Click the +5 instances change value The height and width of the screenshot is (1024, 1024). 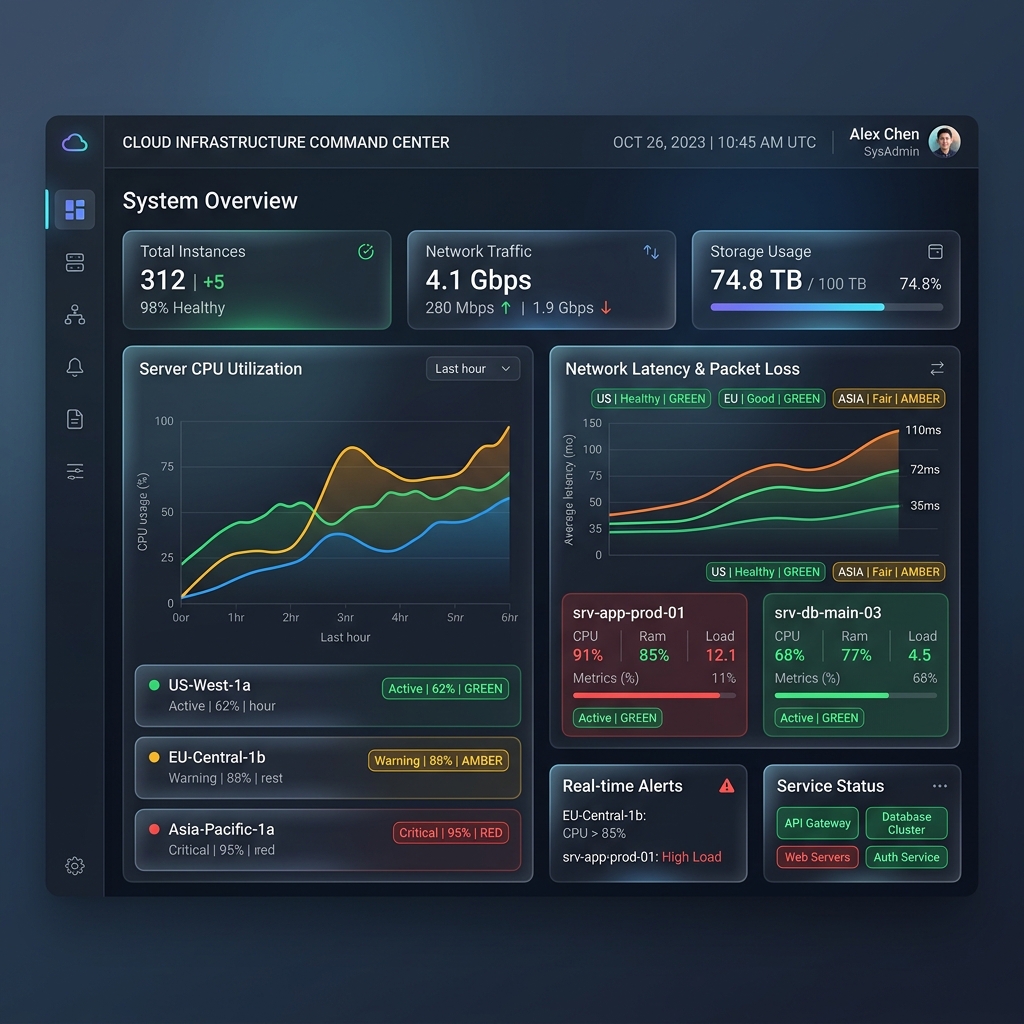214,282
